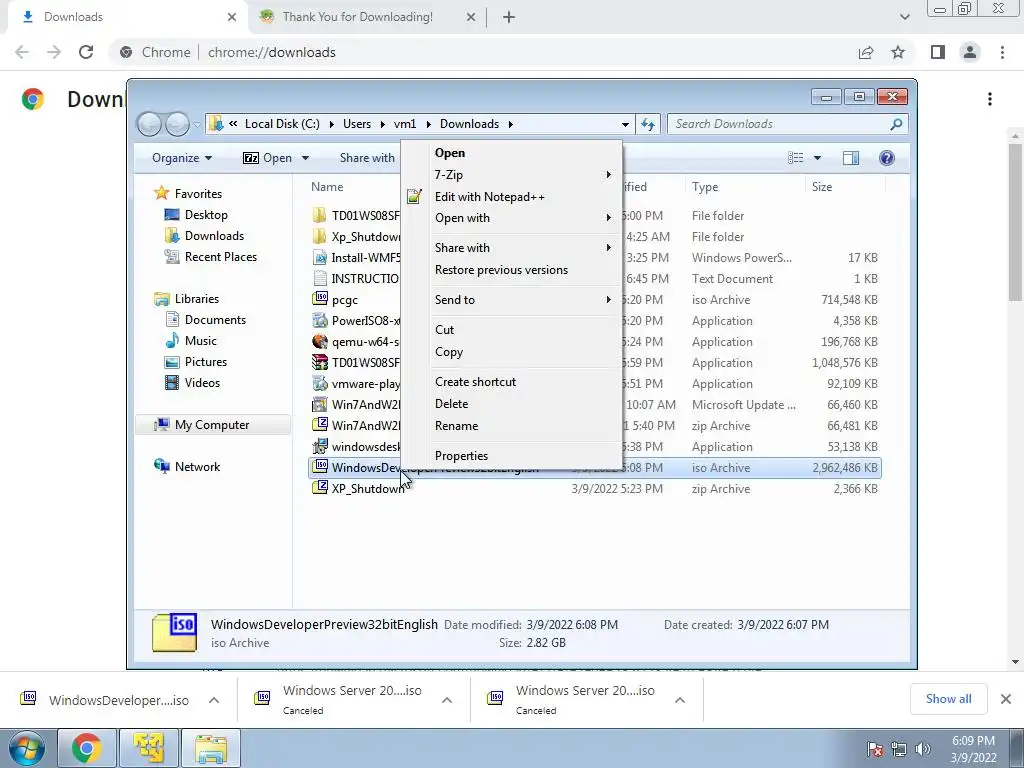This screenshot has width=1024, height=768.
Task: Toggle the preview pane icon
Action: (x=850, y=158)
